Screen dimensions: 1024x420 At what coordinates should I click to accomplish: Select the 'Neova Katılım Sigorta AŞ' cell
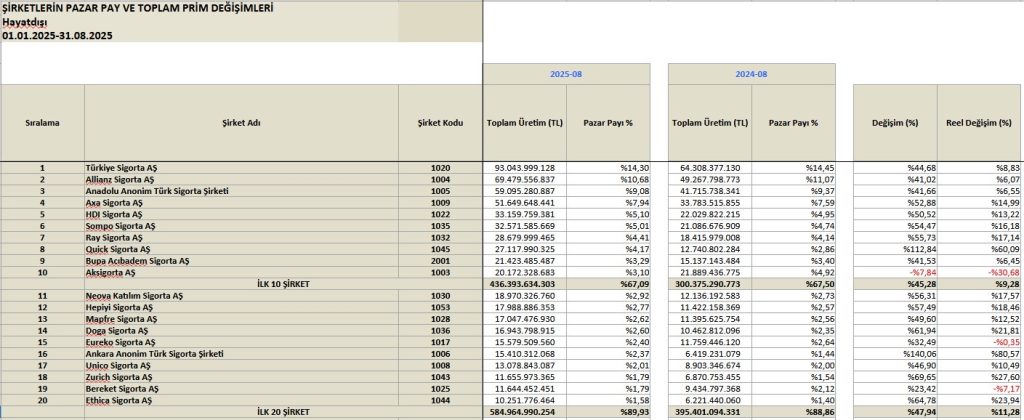coord(241,295)
